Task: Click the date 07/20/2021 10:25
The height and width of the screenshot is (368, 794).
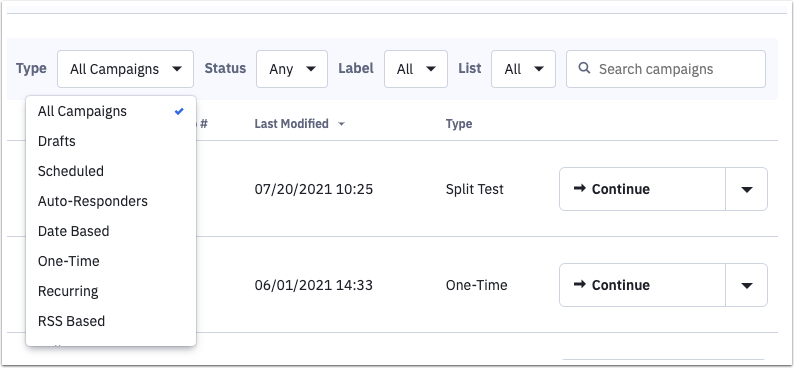Action: (x=313, y=189)
